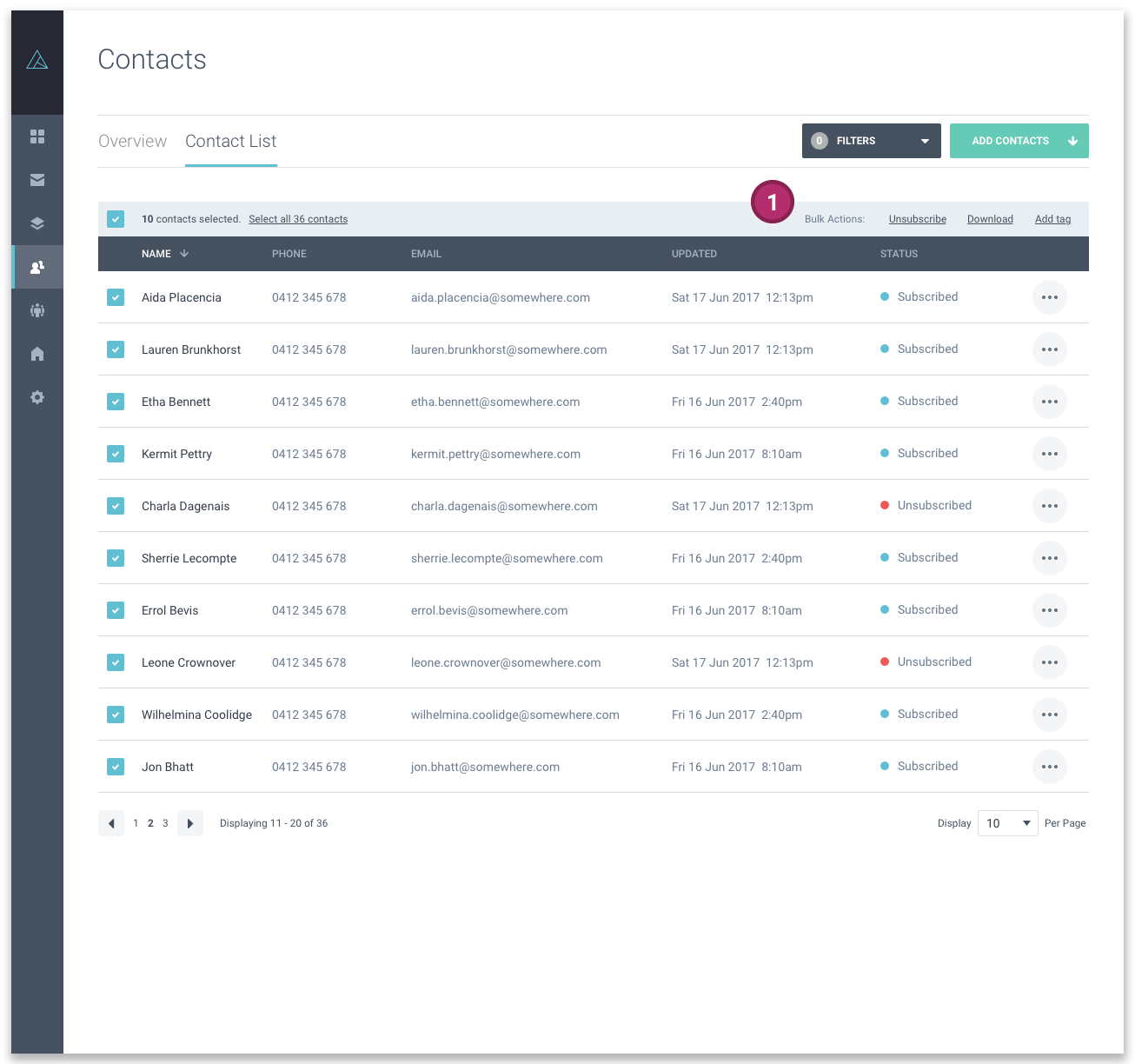Click the name Kermit Pettry
This screenshot has width=1135, height=1064.
click(x=176, y=454)
